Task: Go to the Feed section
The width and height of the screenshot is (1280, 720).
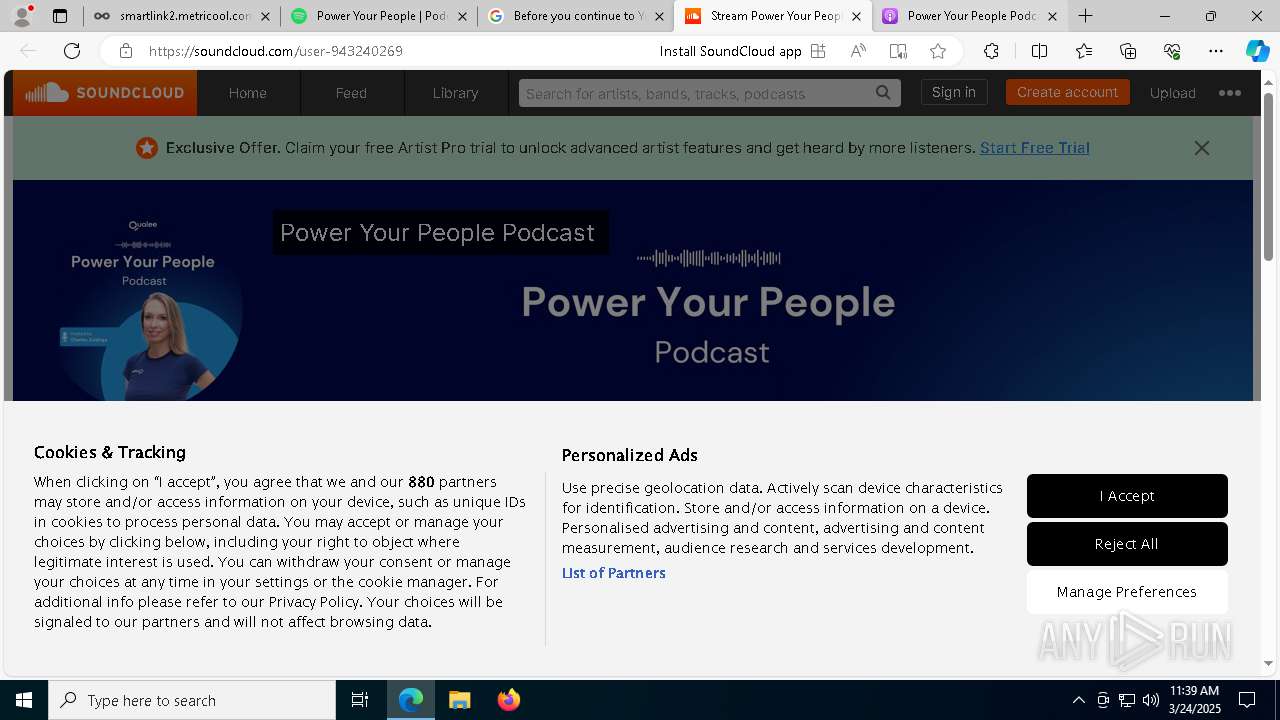Action: pyautogui.click(x=351, y=93)
